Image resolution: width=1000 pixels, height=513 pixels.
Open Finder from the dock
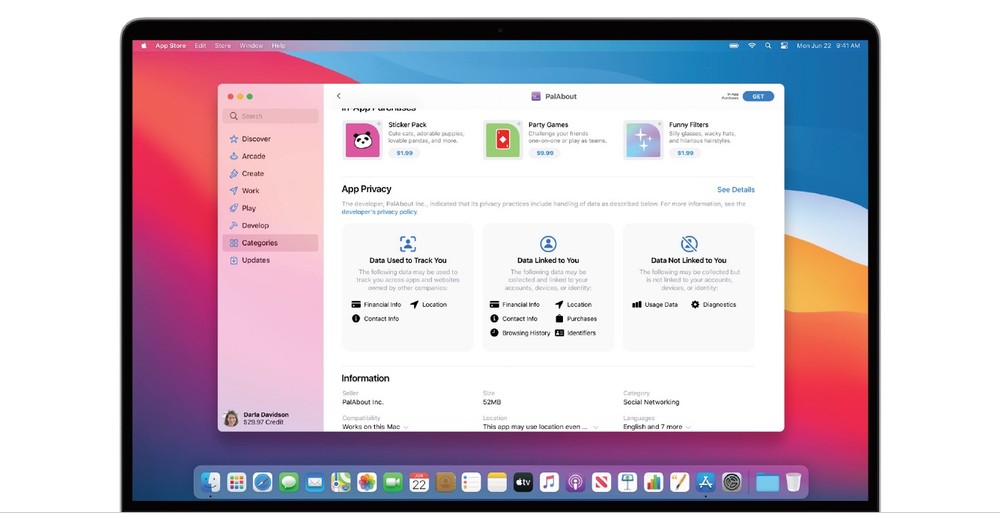[210, 482]
